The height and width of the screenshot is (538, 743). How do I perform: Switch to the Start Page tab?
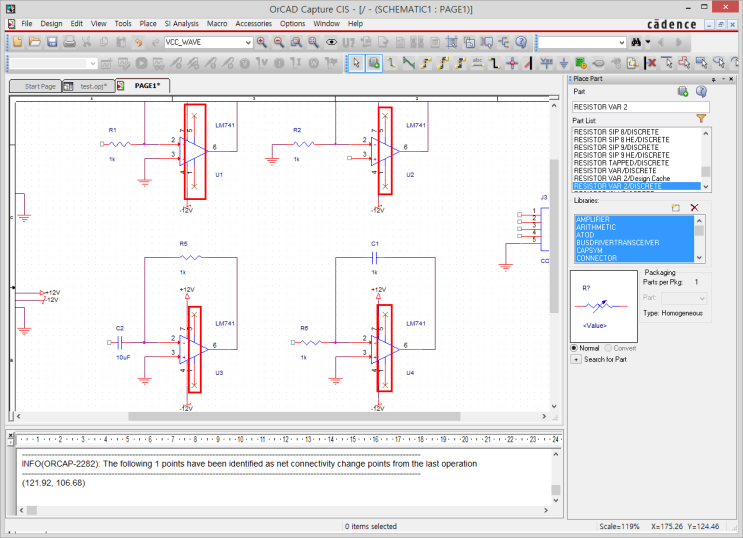[x=36, y=86]
